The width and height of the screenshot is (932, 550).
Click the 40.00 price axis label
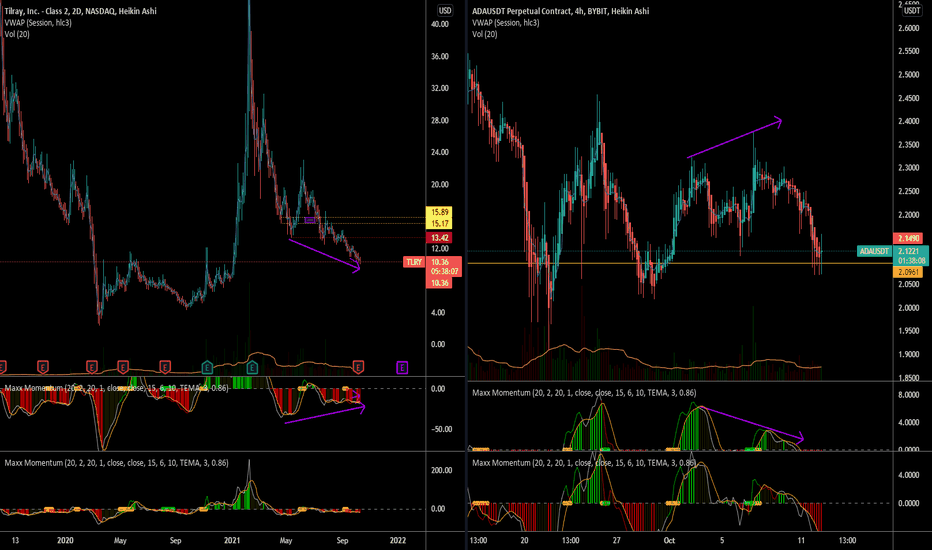(x=440, y=24)
